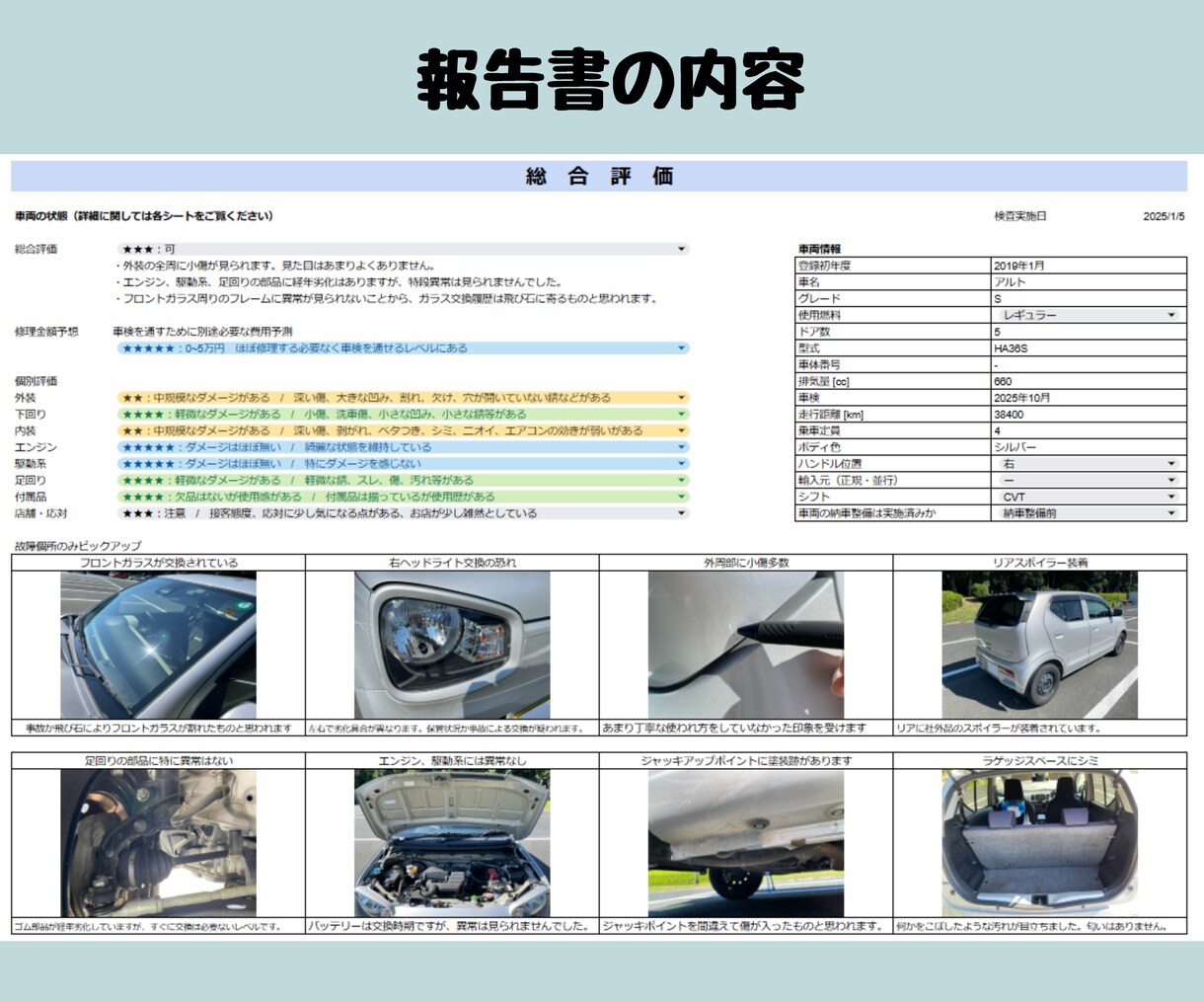The width and height of the screenshot is (1204, 1002).
Task: Click the 検査実施日 date 2025/1/5
Action: (1164, 216)
